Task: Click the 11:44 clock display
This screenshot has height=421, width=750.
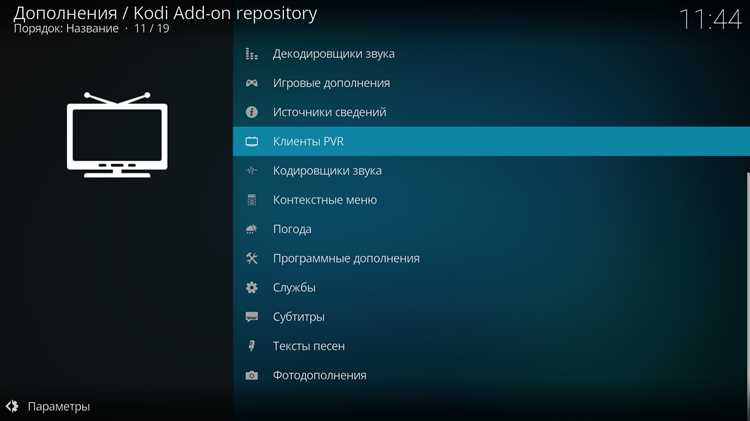Action: tap(710, 20)
